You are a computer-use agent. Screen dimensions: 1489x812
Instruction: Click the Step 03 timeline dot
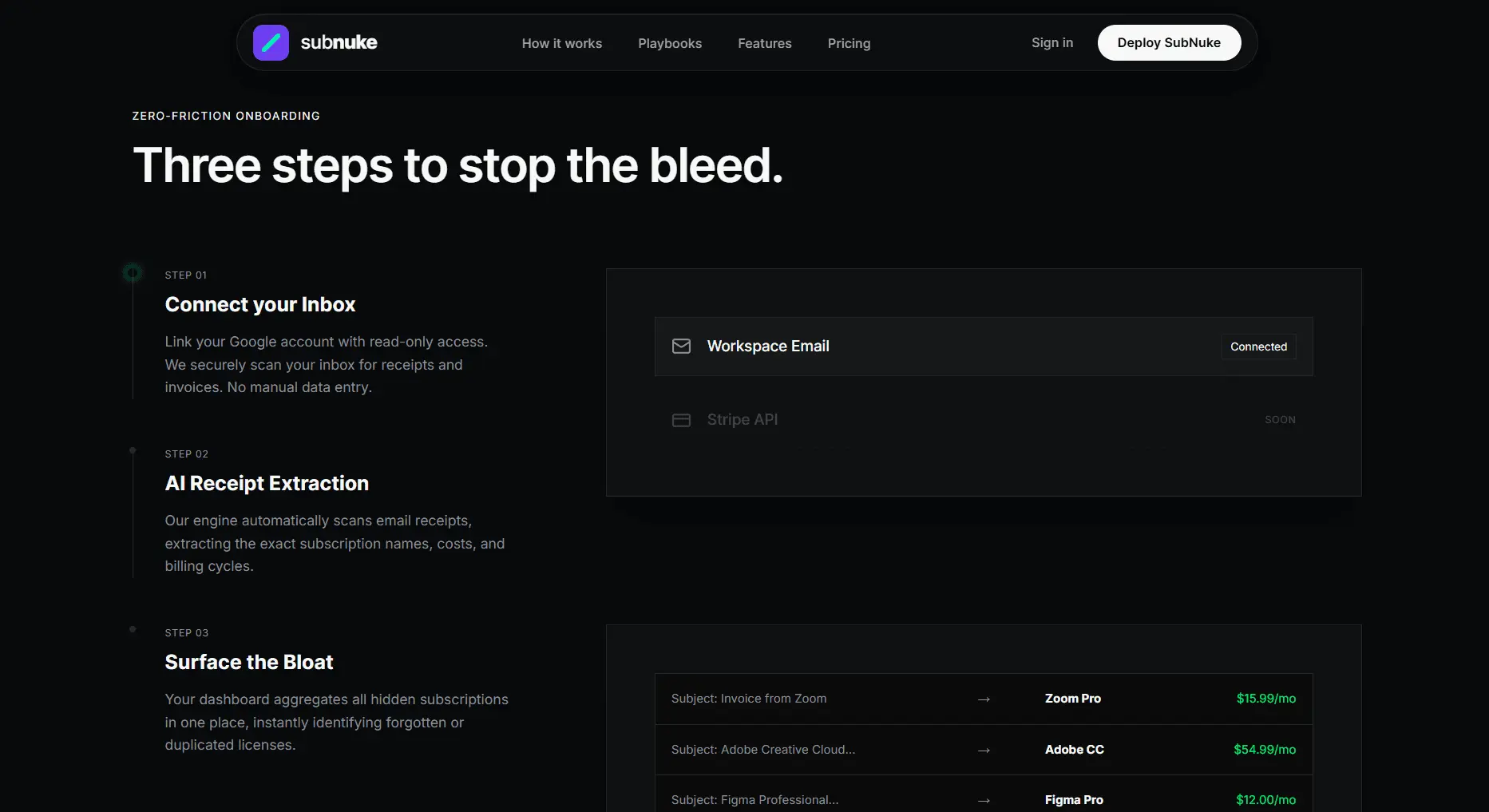133,629
